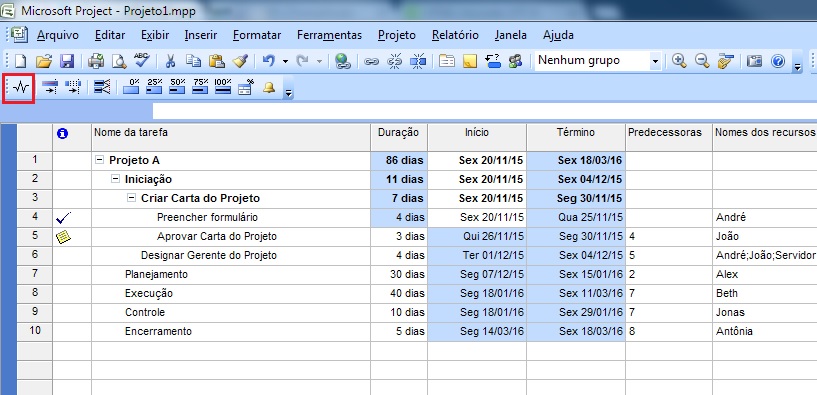
Task: Split the selected task
Action: pos(418,61)
